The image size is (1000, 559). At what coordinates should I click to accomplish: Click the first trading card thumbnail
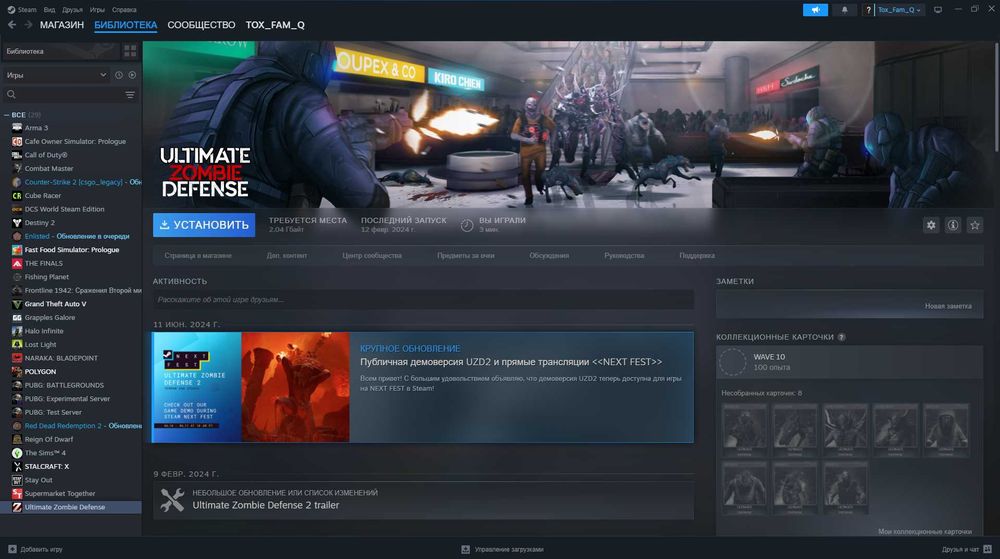tap(744, 430)
